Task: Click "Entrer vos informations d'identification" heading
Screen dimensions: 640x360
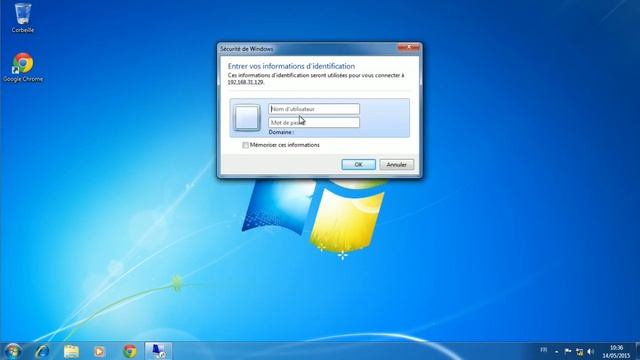Action: [291, 66]
